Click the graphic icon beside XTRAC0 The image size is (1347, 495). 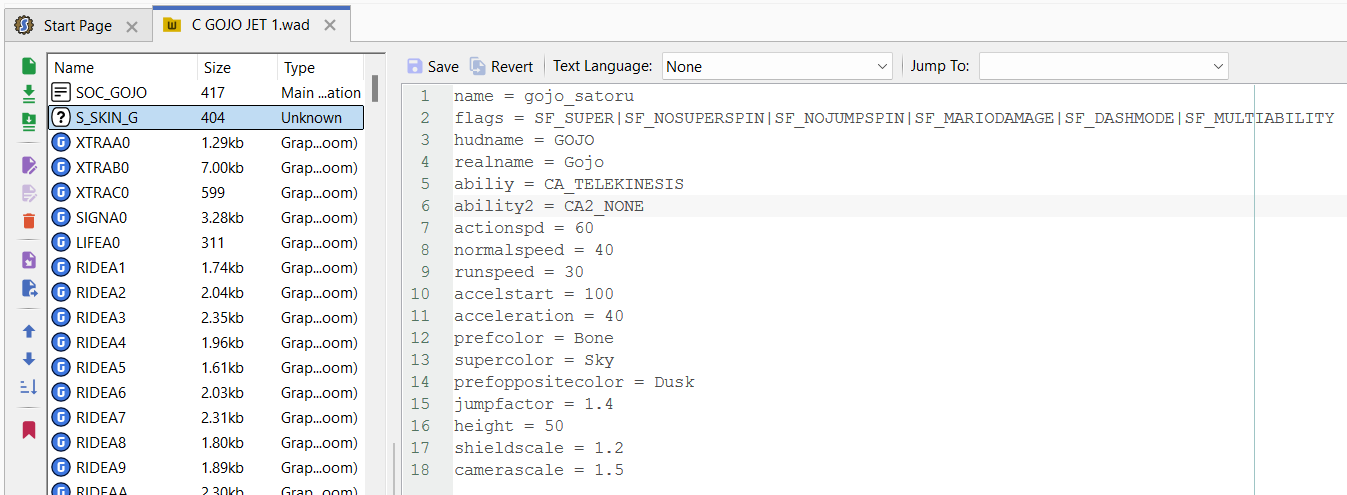pyautogui.click(x=61, y=192)
